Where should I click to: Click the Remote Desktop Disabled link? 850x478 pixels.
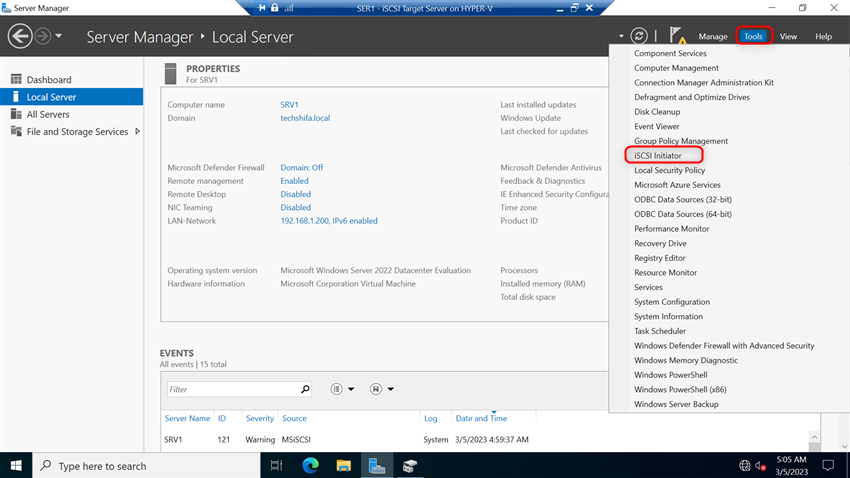pyautogui.click(x=295, y=194)
